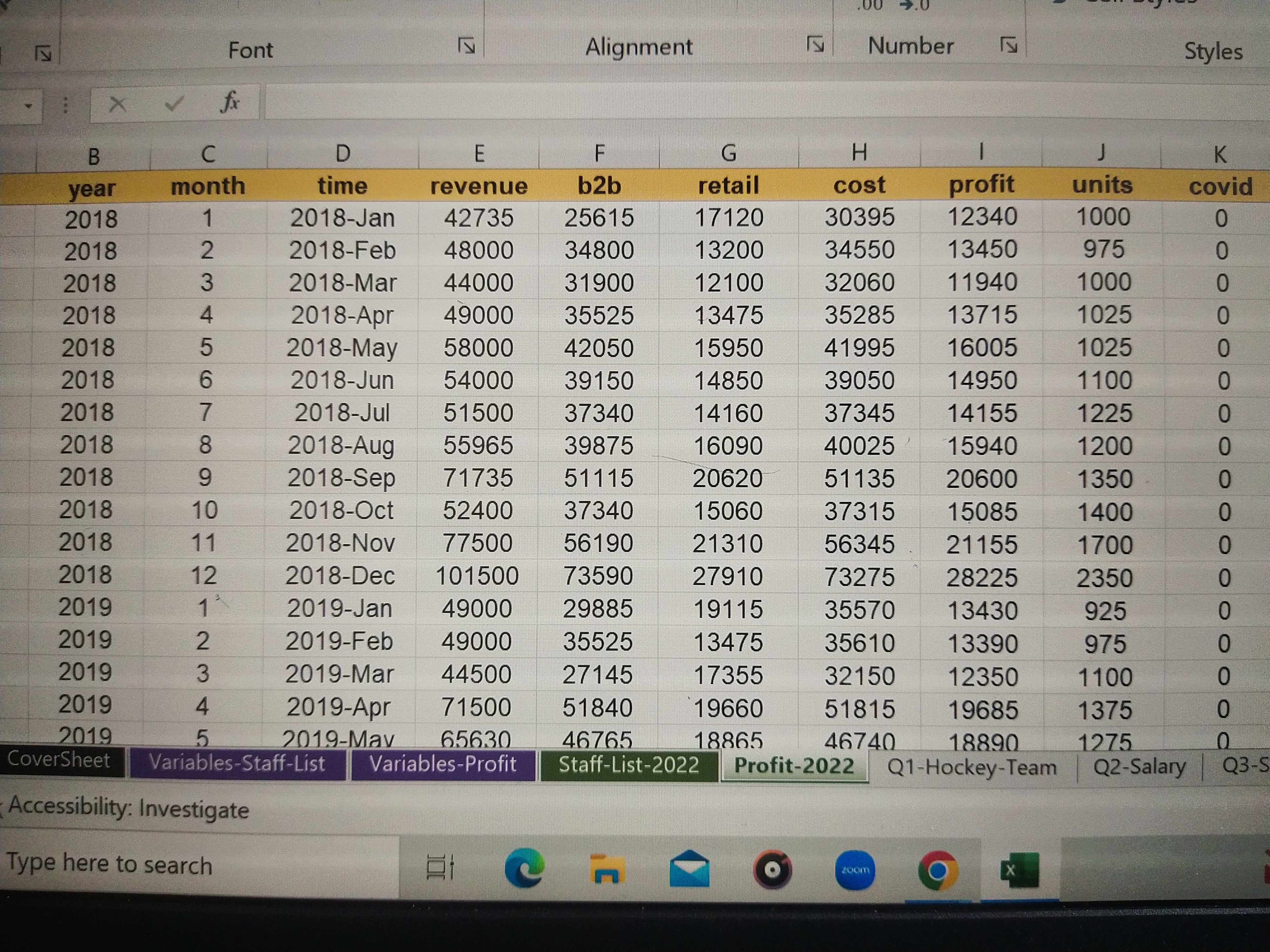Click the Cancel X formula icon
Image resolution: width=1270 pixels, height=952 pixels.
click(x=118, y=104)
